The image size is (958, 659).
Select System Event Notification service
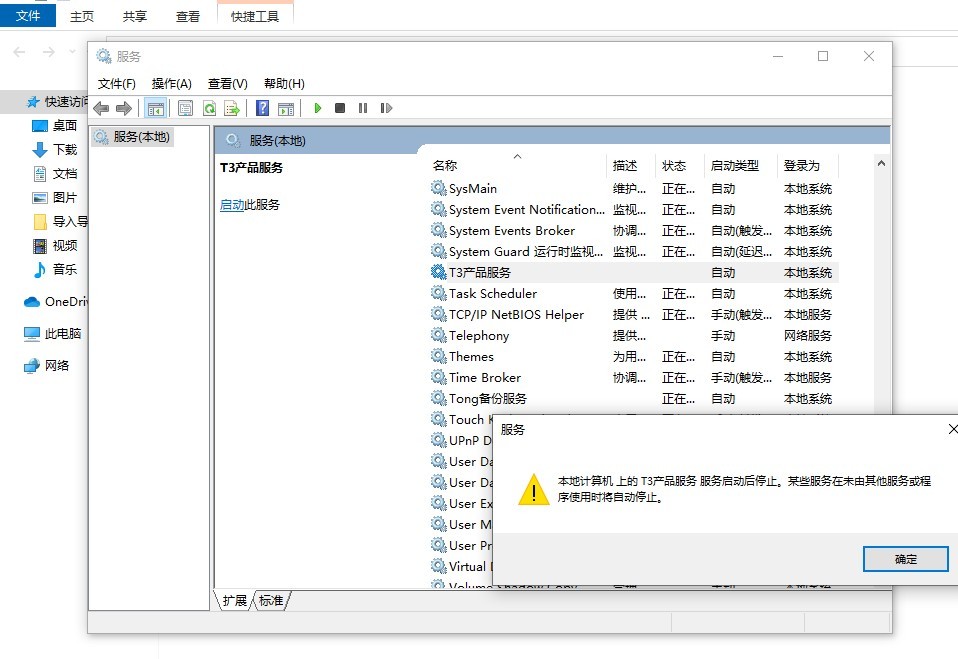point(633,209)
